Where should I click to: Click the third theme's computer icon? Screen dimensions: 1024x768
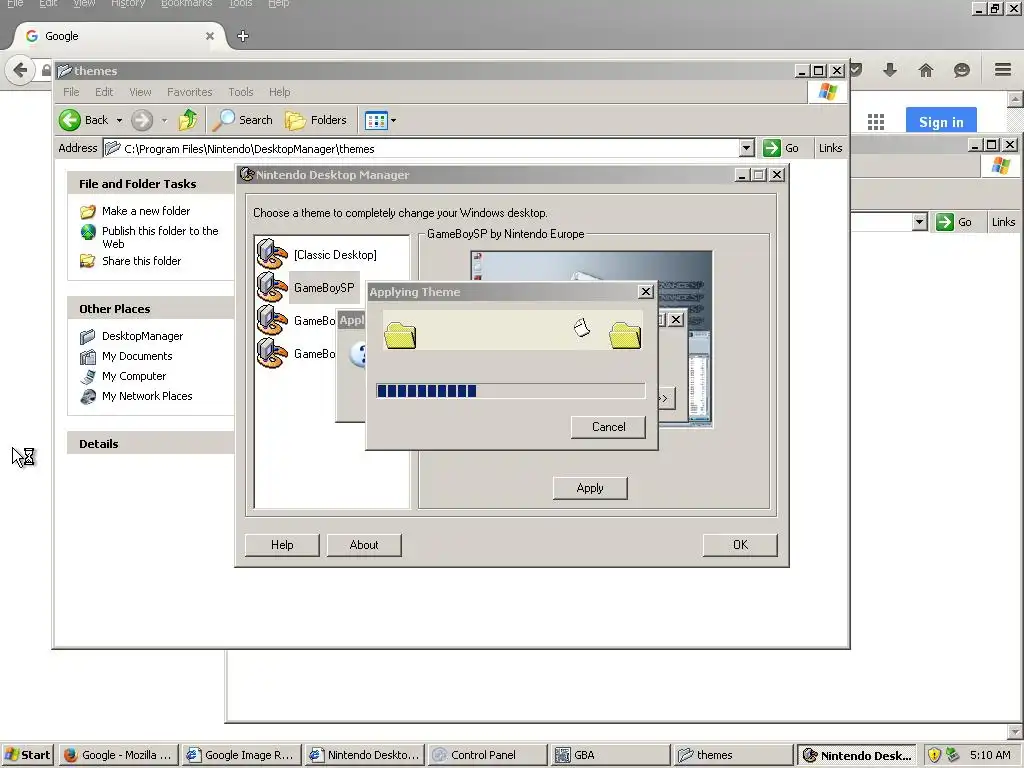(272, 320)
